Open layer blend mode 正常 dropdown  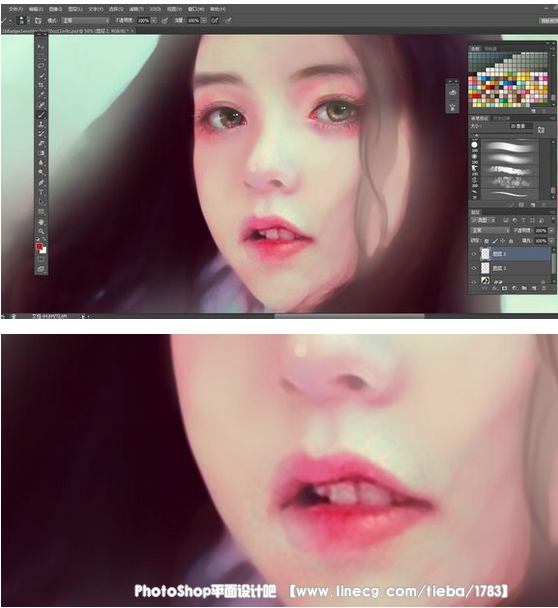pos(490,230)
